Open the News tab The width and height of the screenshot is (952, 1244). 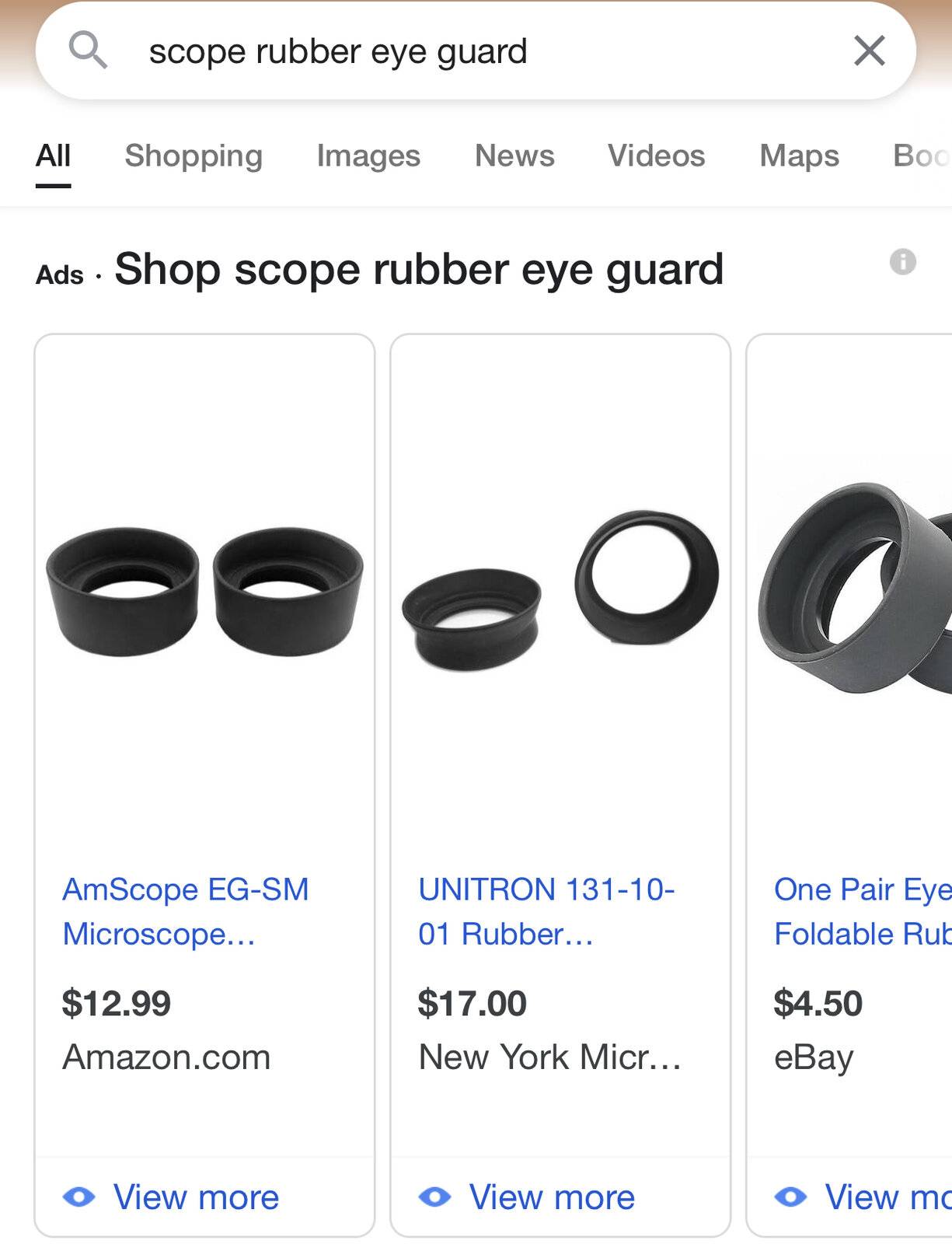click(x=514, y=155)
